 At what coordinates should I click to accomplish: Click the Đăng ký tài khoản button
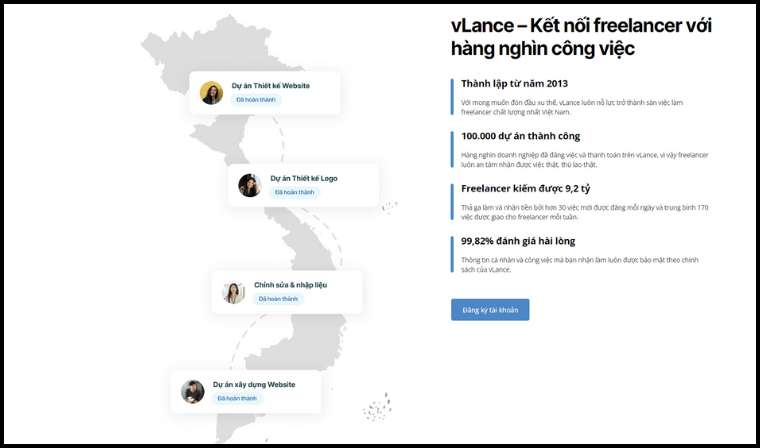coord(490,310)
